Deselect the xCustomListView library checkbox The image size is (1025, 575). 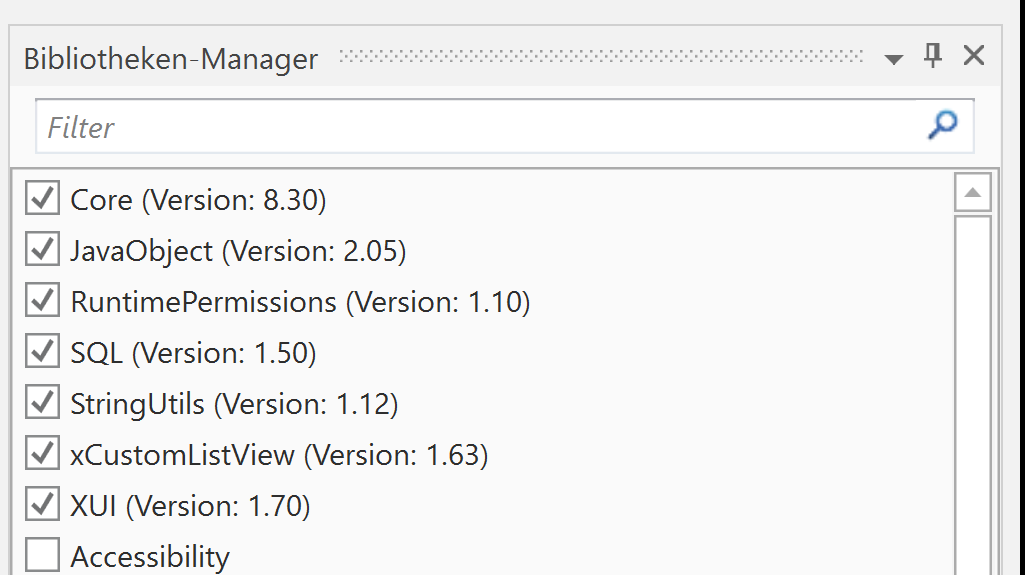pyautogui.click(x=42, y=454)
